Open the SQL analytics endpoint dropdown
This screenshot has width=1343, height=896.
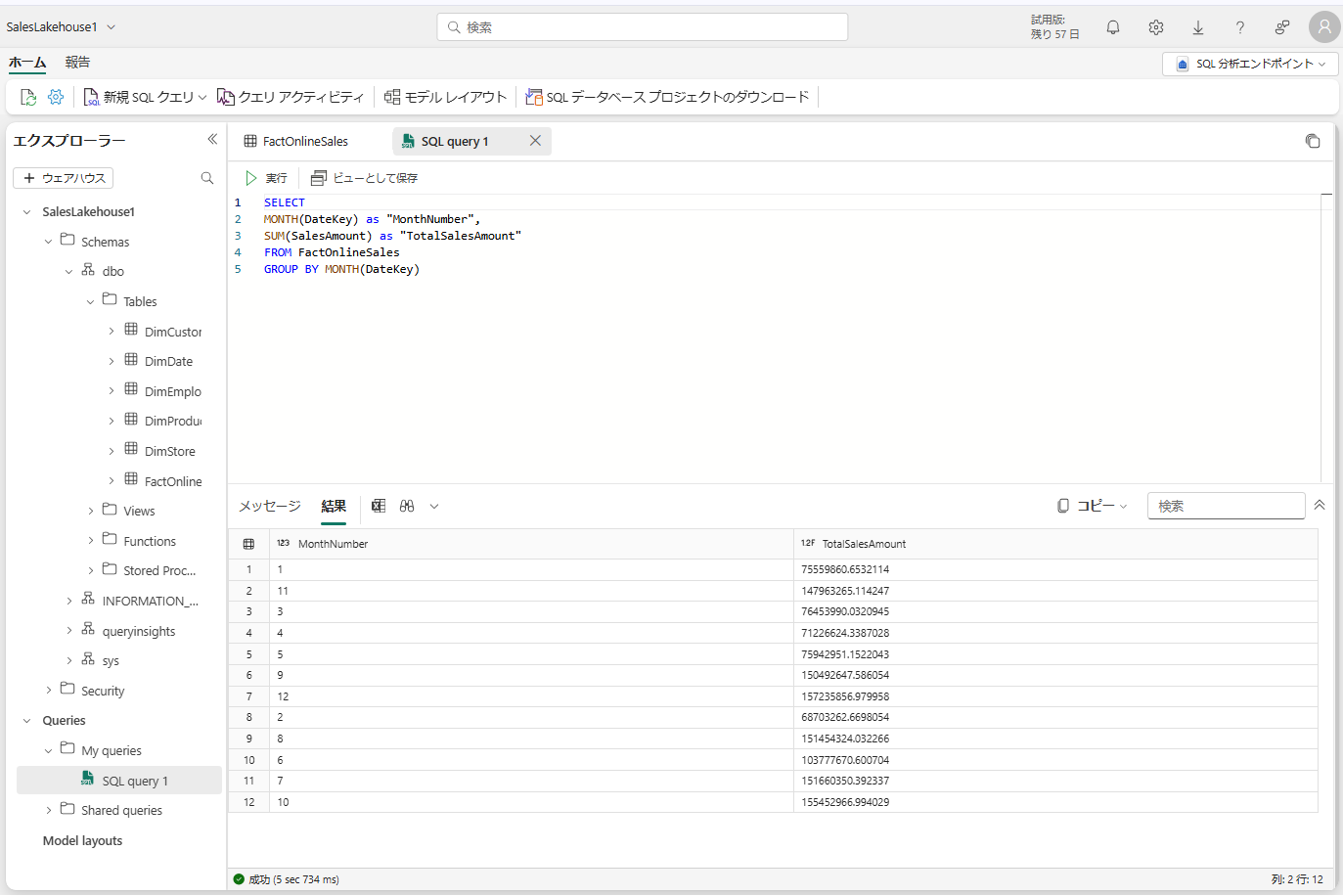(x=1251, y=64)
